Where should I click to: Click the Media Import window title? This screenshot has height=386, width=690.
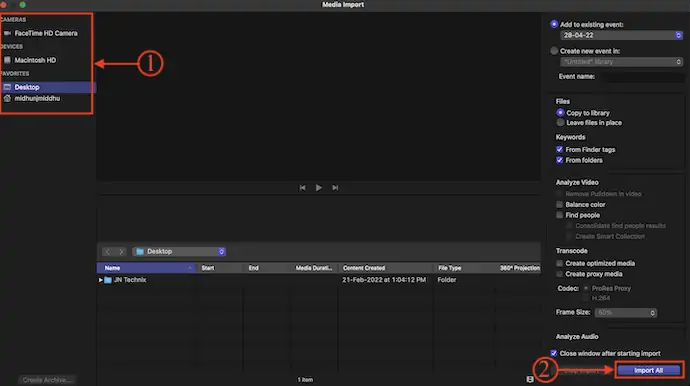(343, 4)
